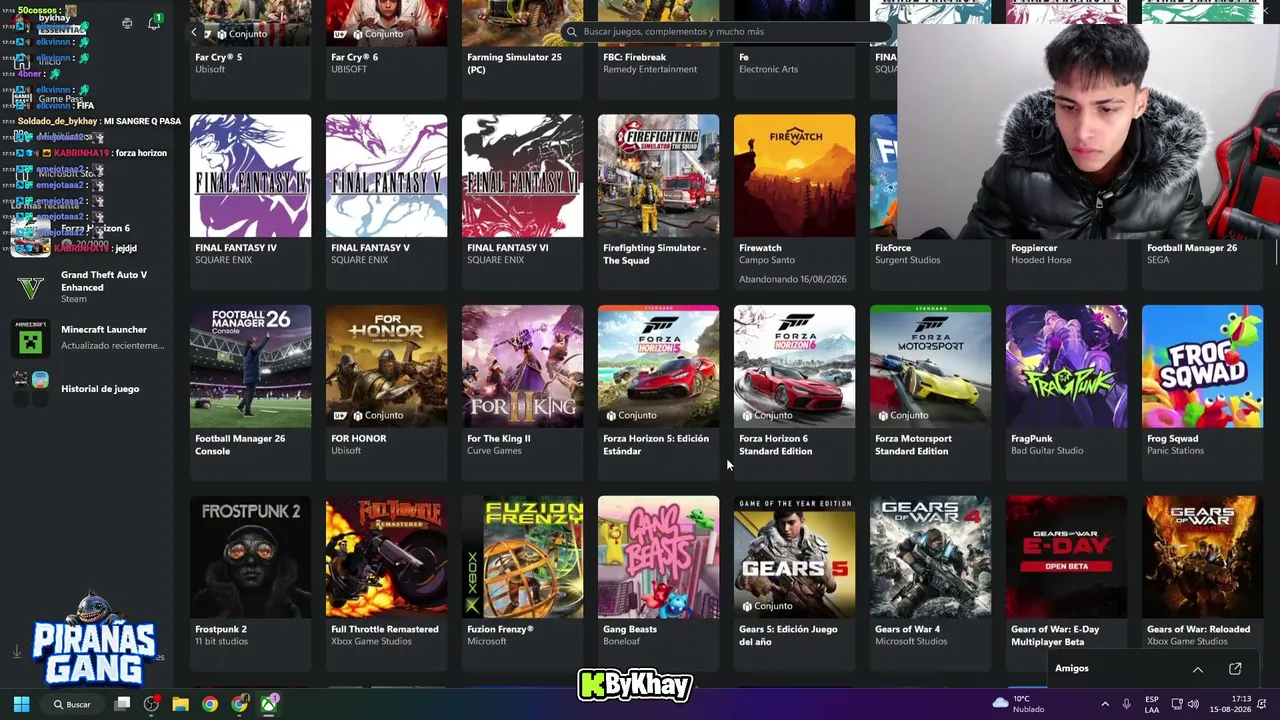Open the Xbox app taskbar icon
This screenshot has height=720, width=1280.
coord(269,704)
